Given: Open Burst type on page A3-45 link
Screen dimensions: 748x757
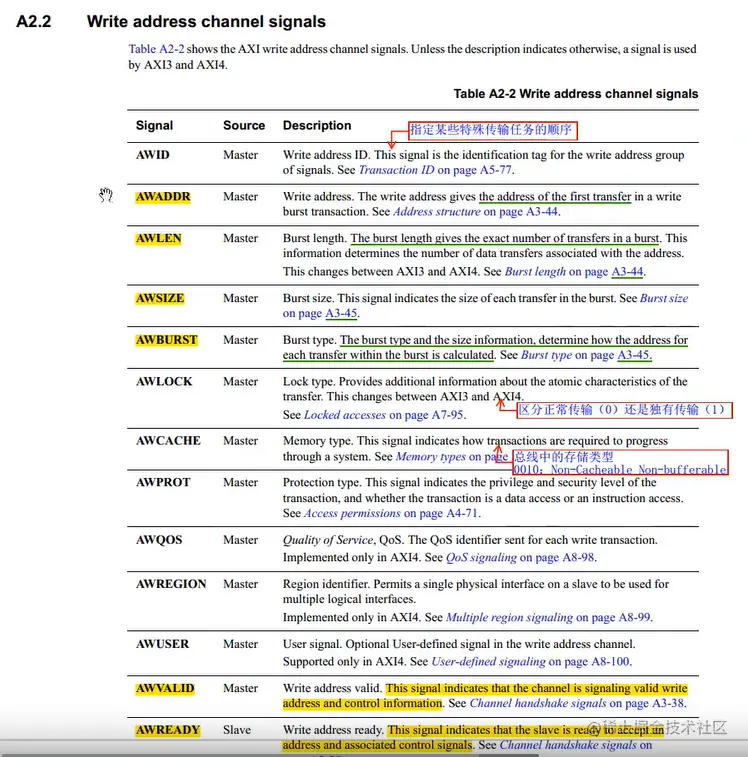Looking at the screenshot, I should (x=586, y=355).
